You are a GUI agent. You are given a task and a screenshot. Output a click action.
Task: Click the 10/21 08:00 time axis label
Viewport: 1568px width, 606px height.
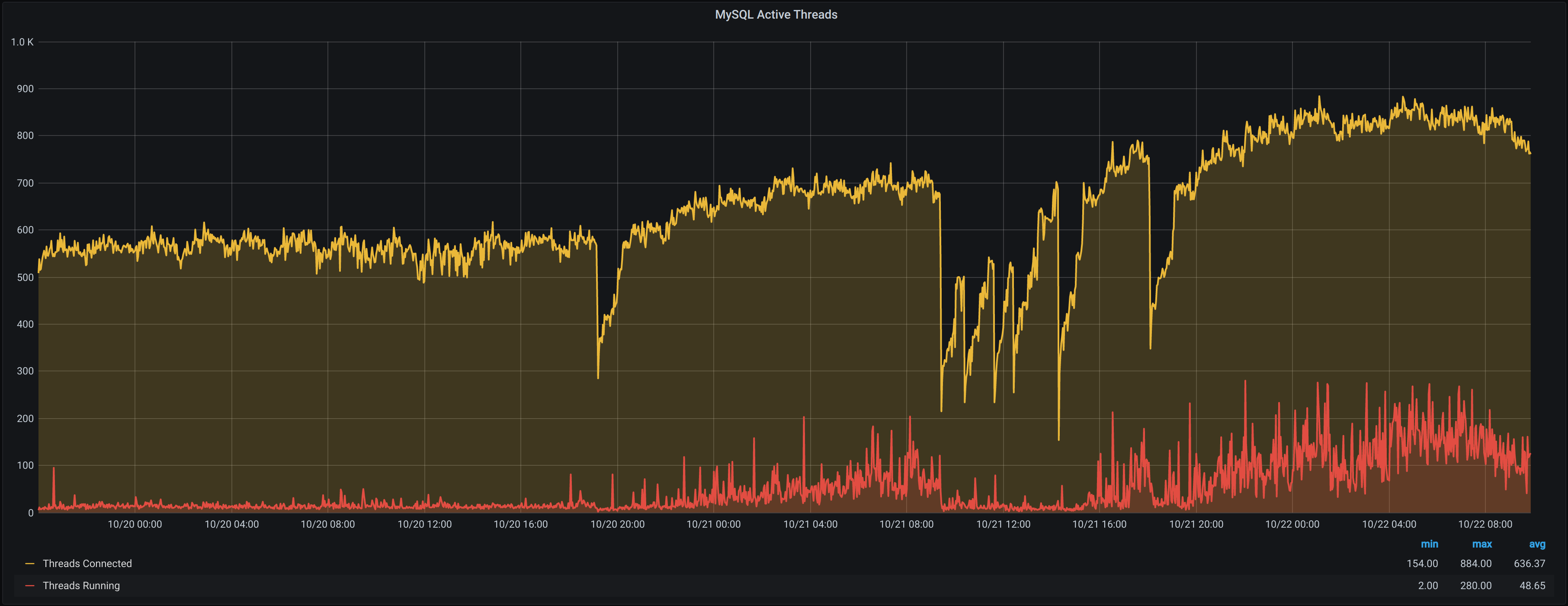[906, 524]
